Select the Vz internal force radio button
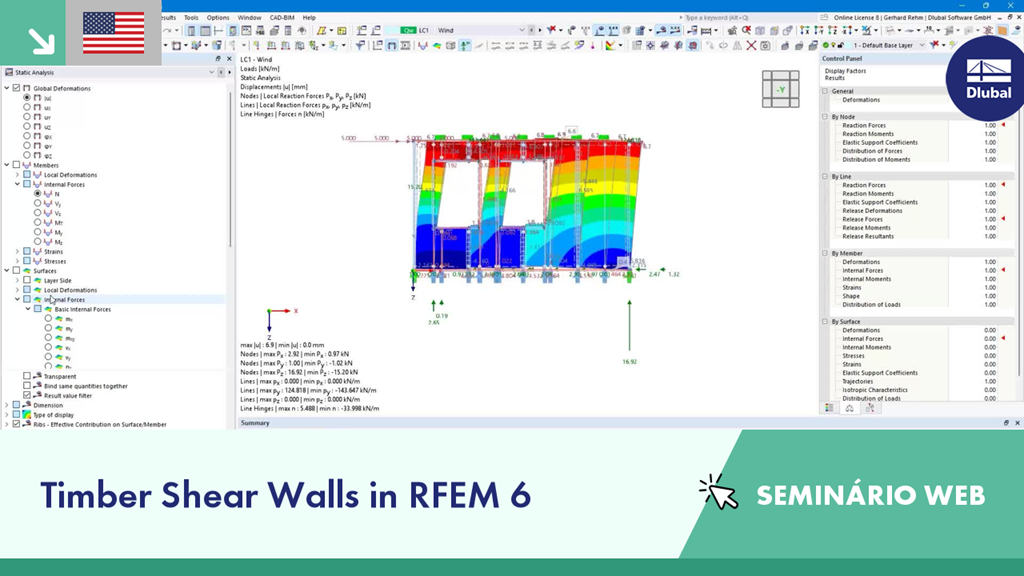Screen dimensions: 1024x576 [37, 213]
